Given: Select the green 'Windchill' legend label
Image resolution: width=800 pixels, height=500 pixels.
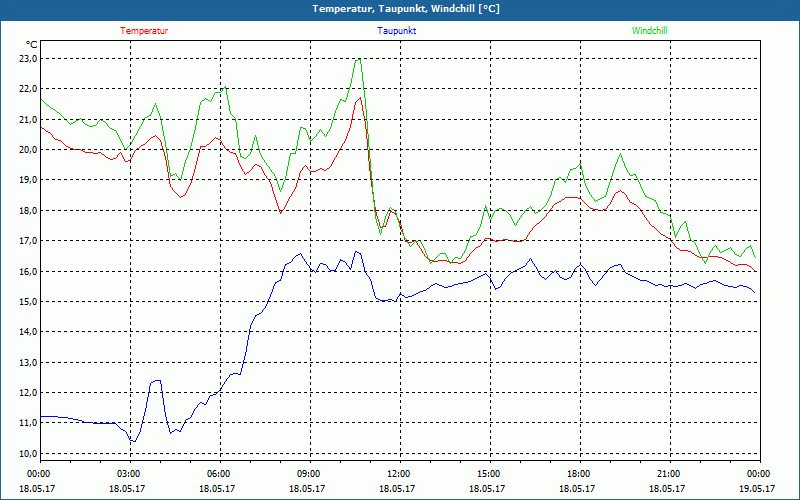Looking at the screenshot, I should pos(649,31).
